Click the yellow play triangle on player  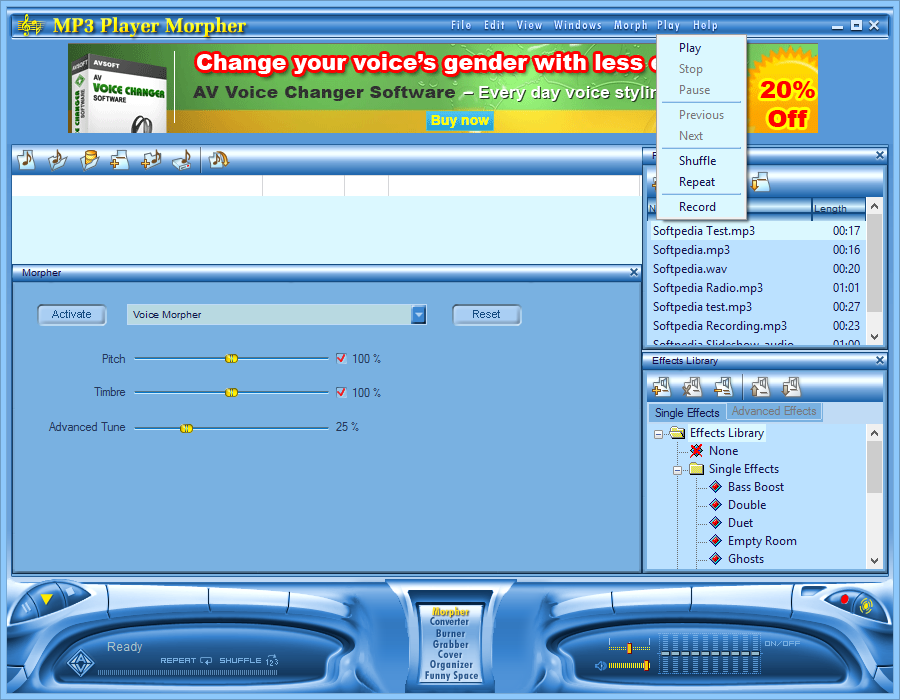[46, 599]
